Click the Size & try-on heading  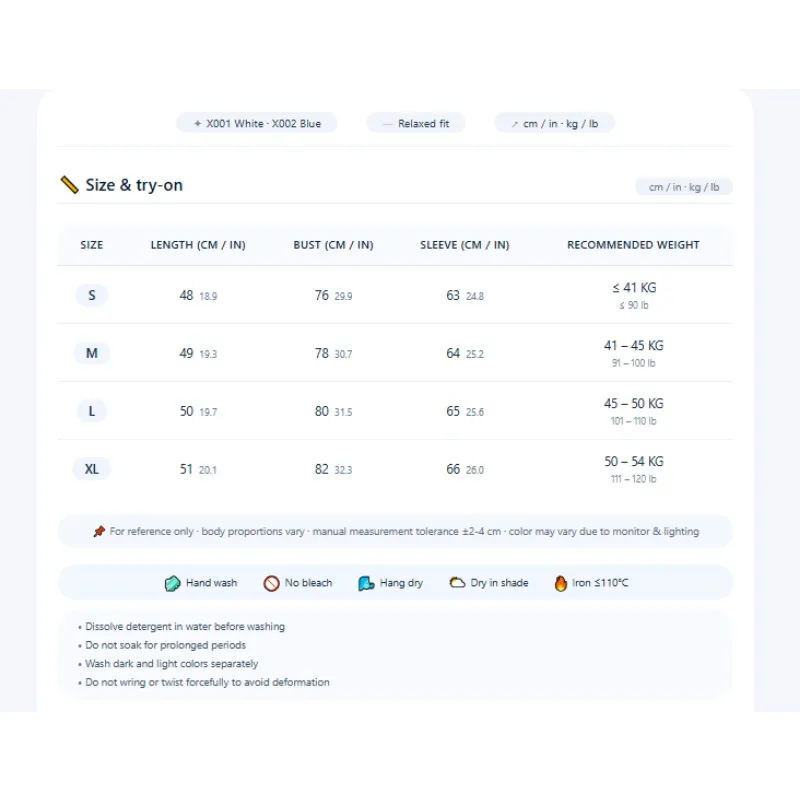(x=134, y=185)
